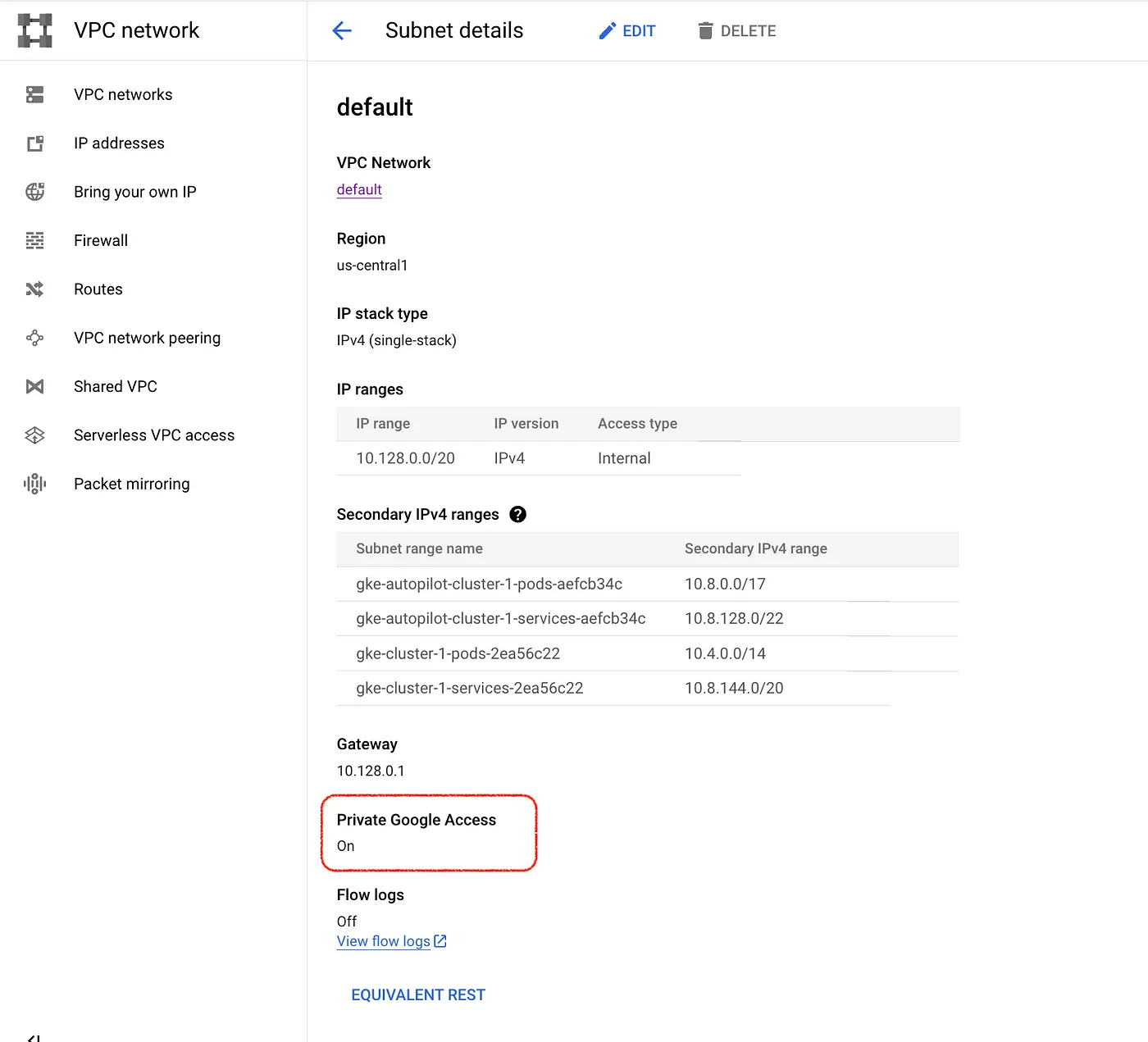Click the Shared VPC sidebar icon
Image resolution: width=1148 pixels, height=1042 pixels.
coord(34,386)
